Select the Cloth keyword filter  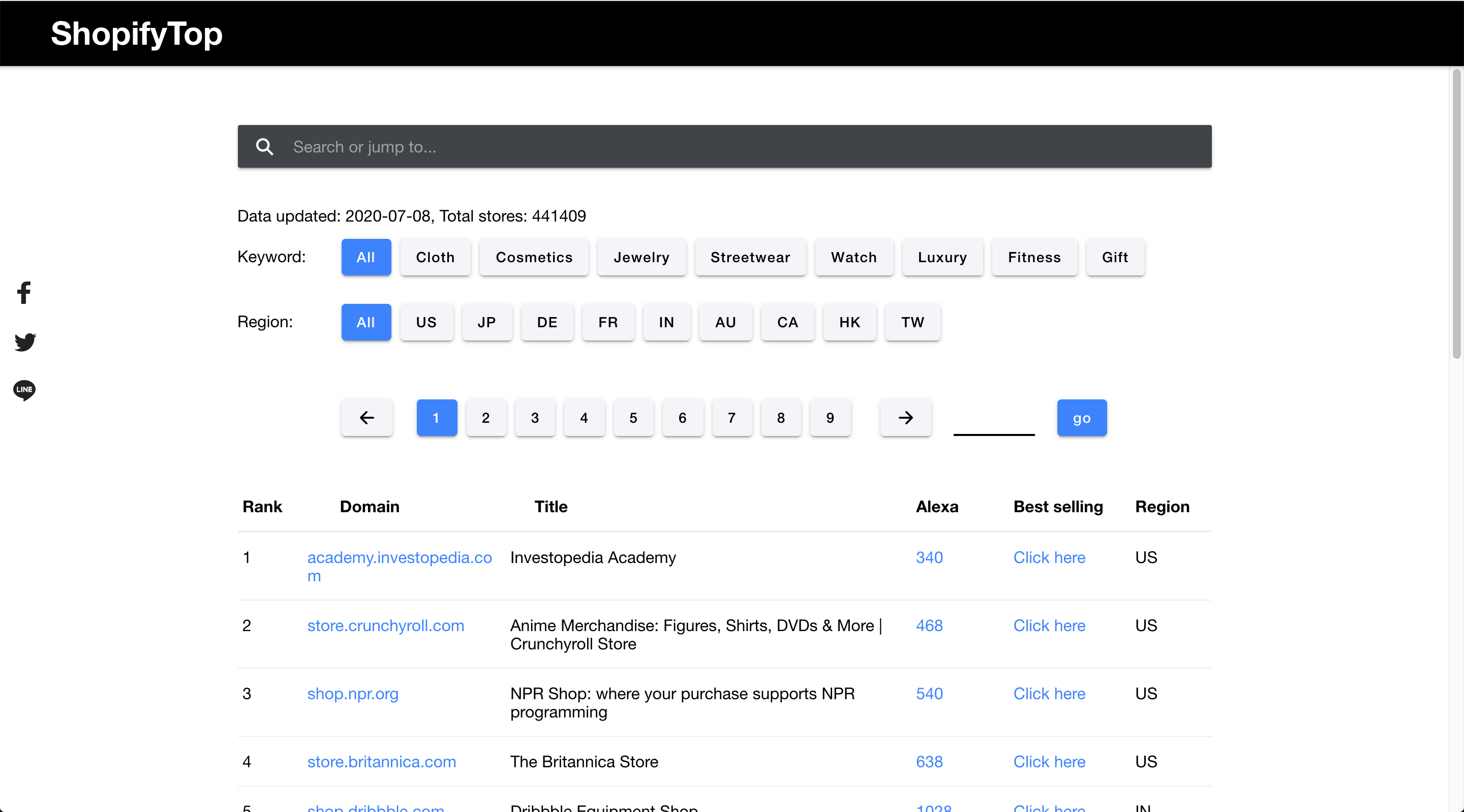coord(435,257)
